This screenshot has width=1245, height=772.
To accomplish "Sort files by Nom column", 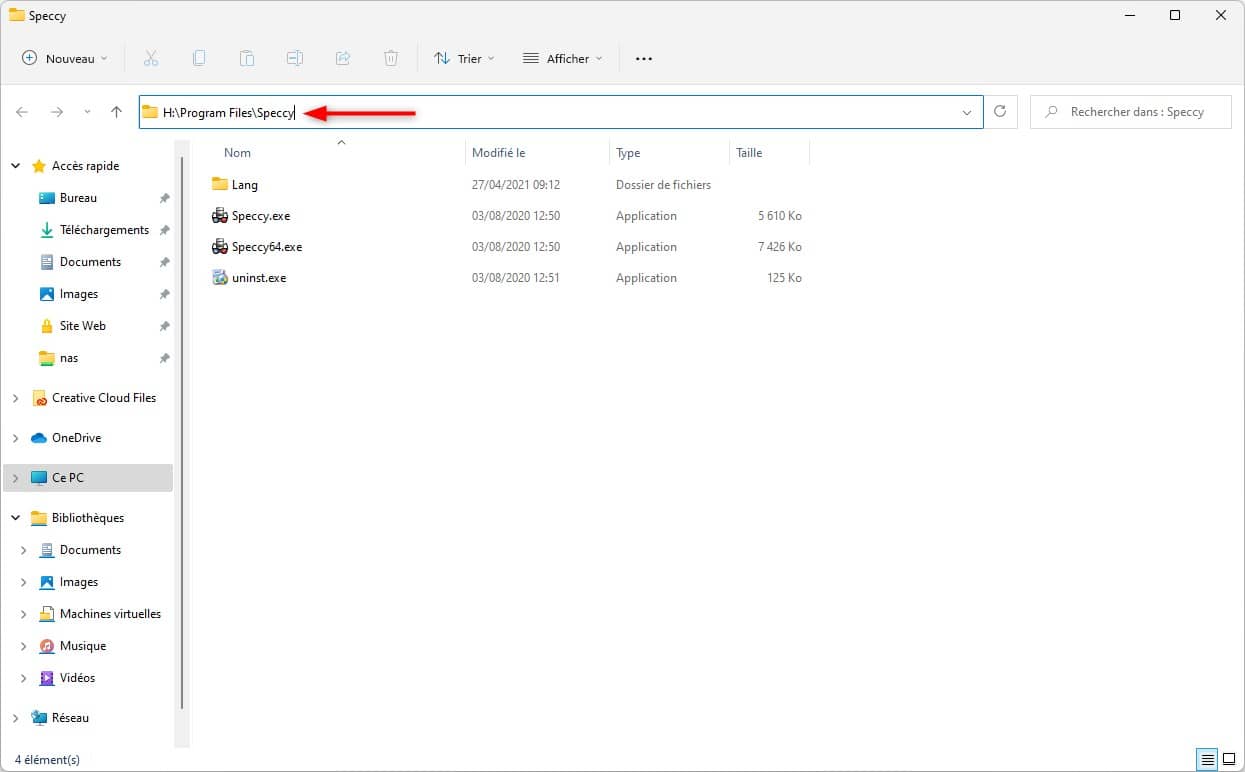I will pos(237,153).
